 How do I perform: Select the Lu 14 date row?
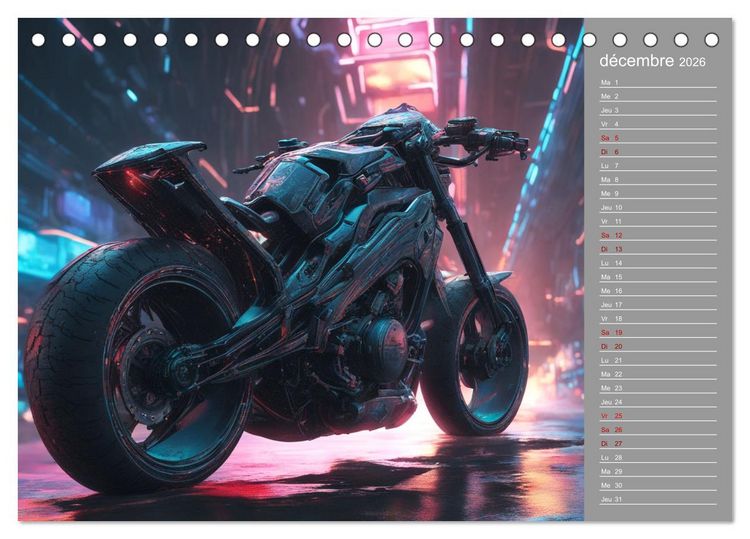click(x=658, y=263)
